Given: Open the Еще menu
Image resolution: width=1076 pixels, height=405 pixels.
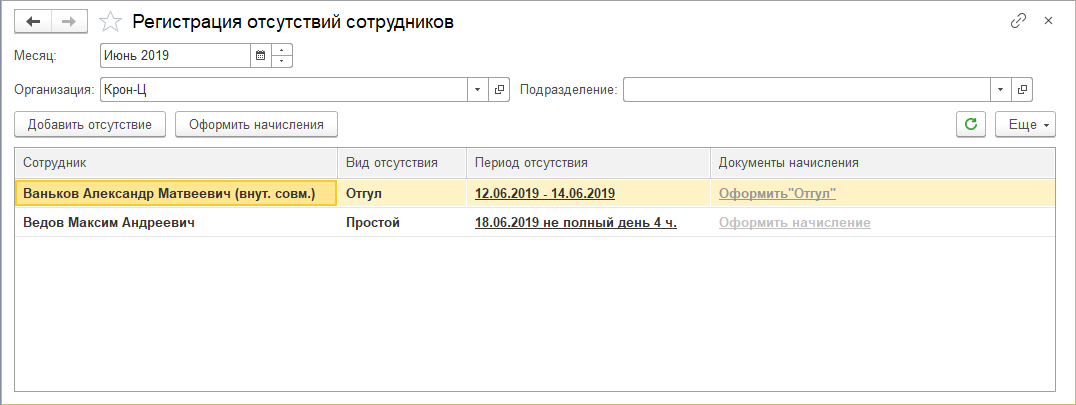Looking at the screenshot, I should [1025, 124].
